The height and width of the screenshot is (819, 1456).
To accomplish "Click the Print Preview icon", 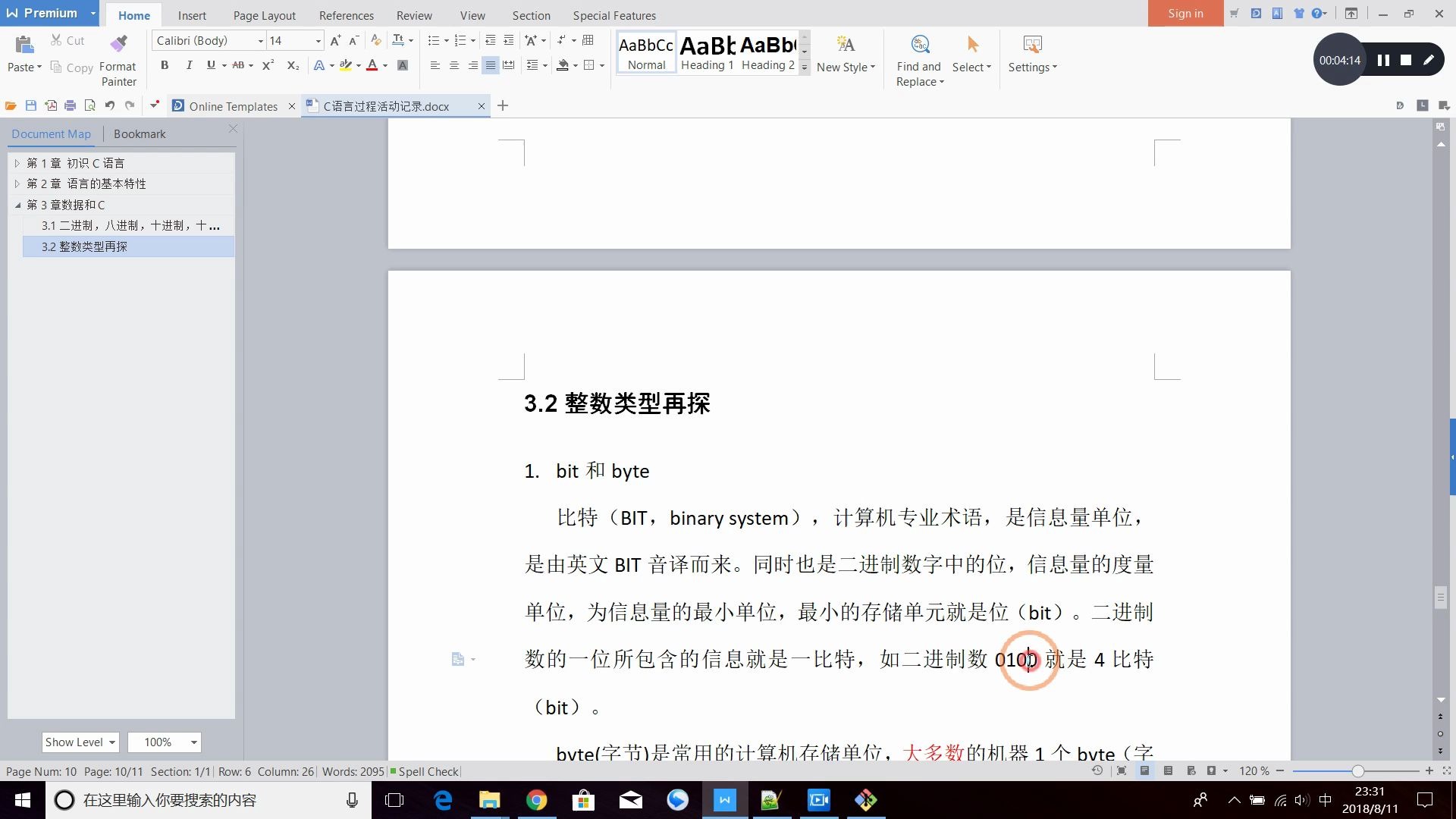I will 89,106.
